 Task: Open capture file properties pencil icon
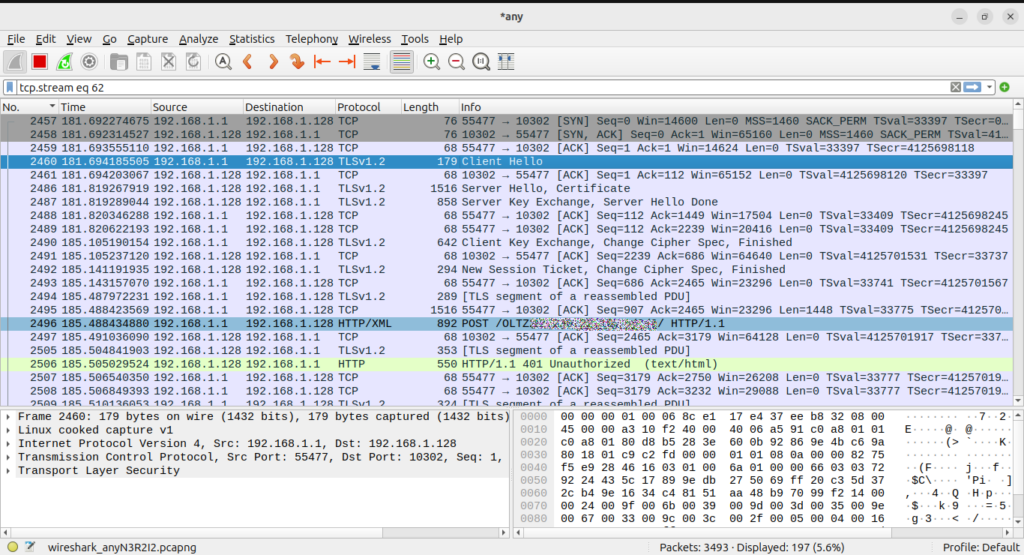(30, 547)
